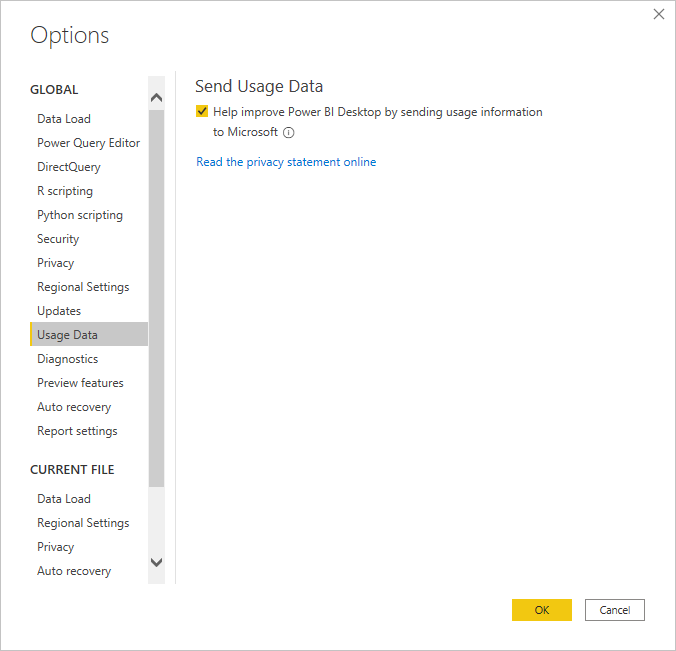Open Global Regional Settings

point(83,287)
